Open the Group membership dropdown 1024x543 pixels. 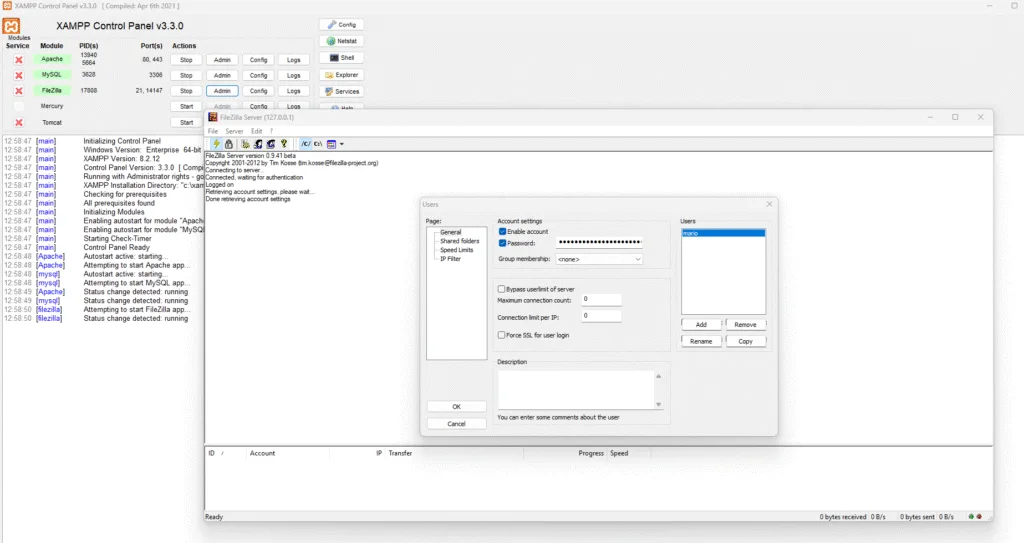pos(598,259)
